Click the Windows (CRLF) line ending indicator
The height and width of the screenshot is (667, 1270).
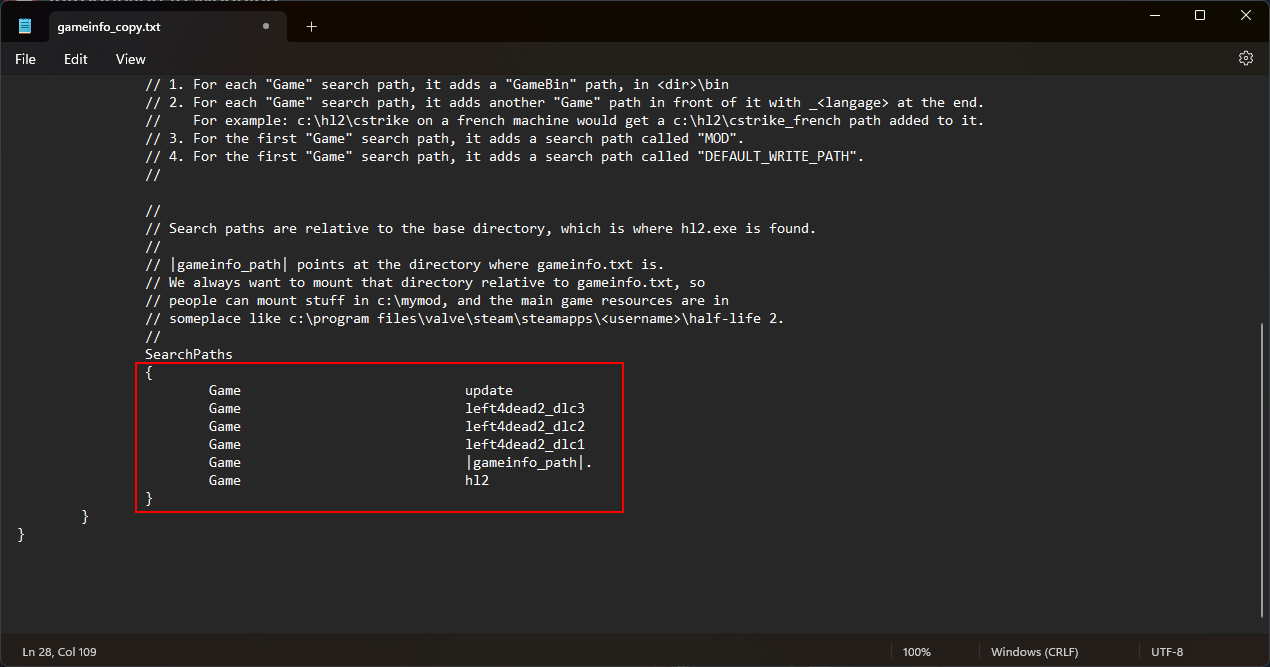click(x=1034, y=652)
